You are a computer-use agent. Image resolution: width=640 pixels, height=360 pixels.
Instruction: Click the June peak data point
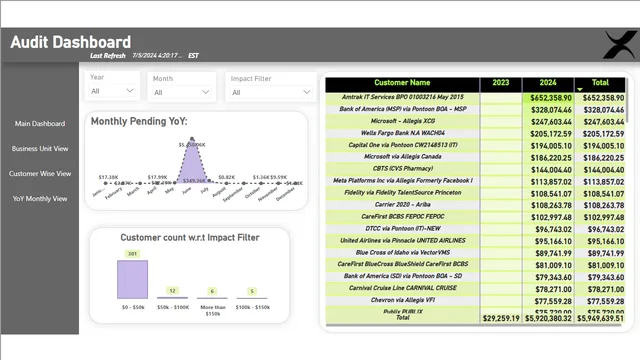click(192, 139)
